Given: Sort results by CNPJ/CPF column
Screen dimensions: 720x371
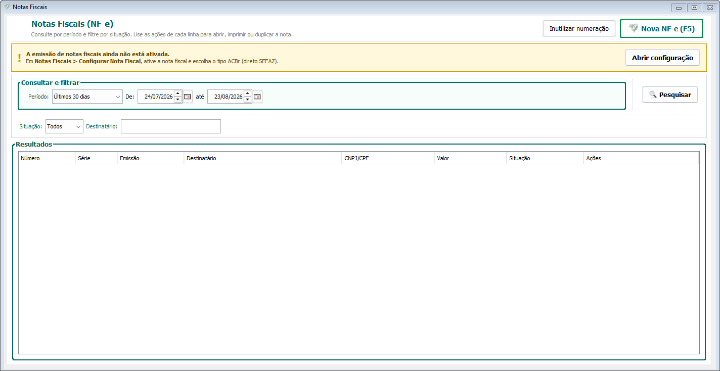Looking at the screenshot, I should pos(388,158).
